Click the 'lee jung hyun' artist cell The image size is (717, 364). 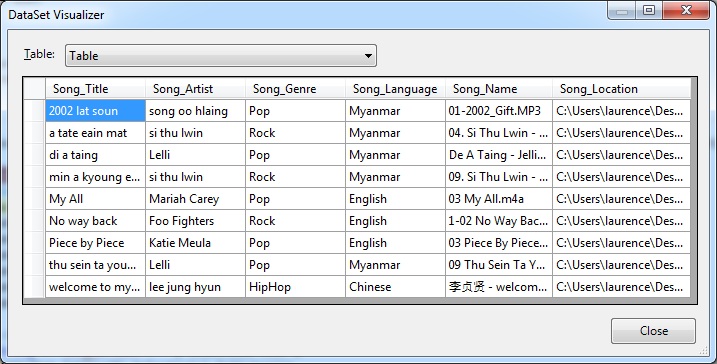pos(195,287)
